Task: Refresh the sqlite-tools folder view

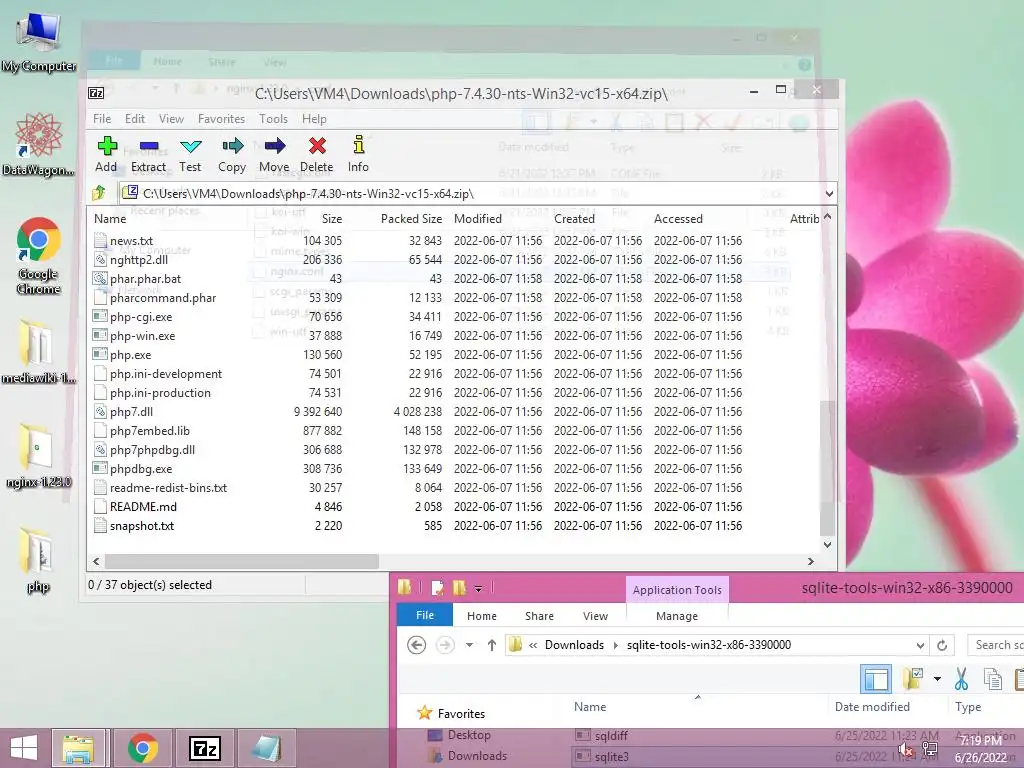Action: pyautogui.click(x=942, y=645)
